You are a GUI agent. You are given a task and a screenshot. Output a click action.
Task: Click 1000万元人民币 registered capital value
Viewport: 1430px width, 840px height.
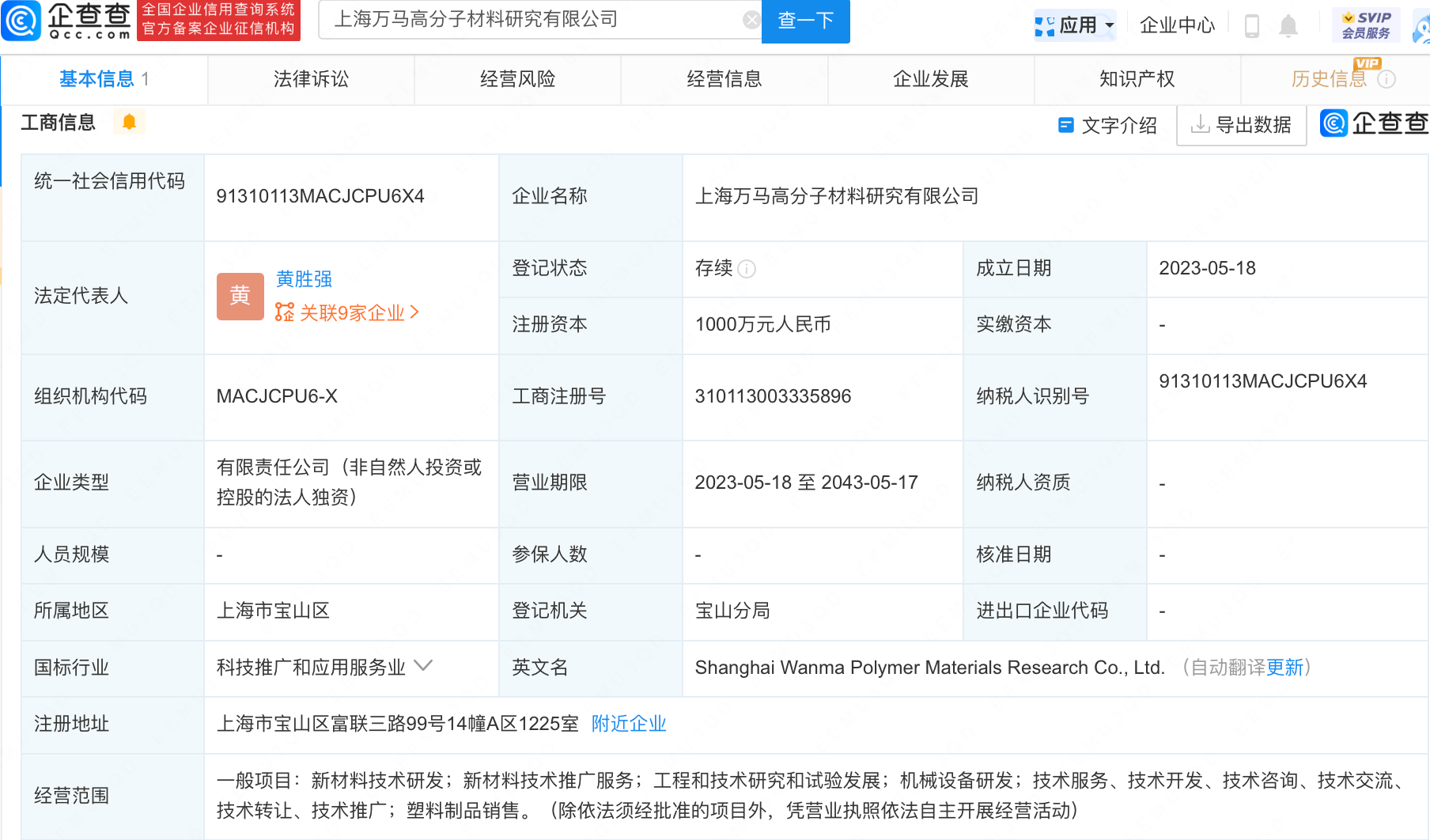coord(762,324)
